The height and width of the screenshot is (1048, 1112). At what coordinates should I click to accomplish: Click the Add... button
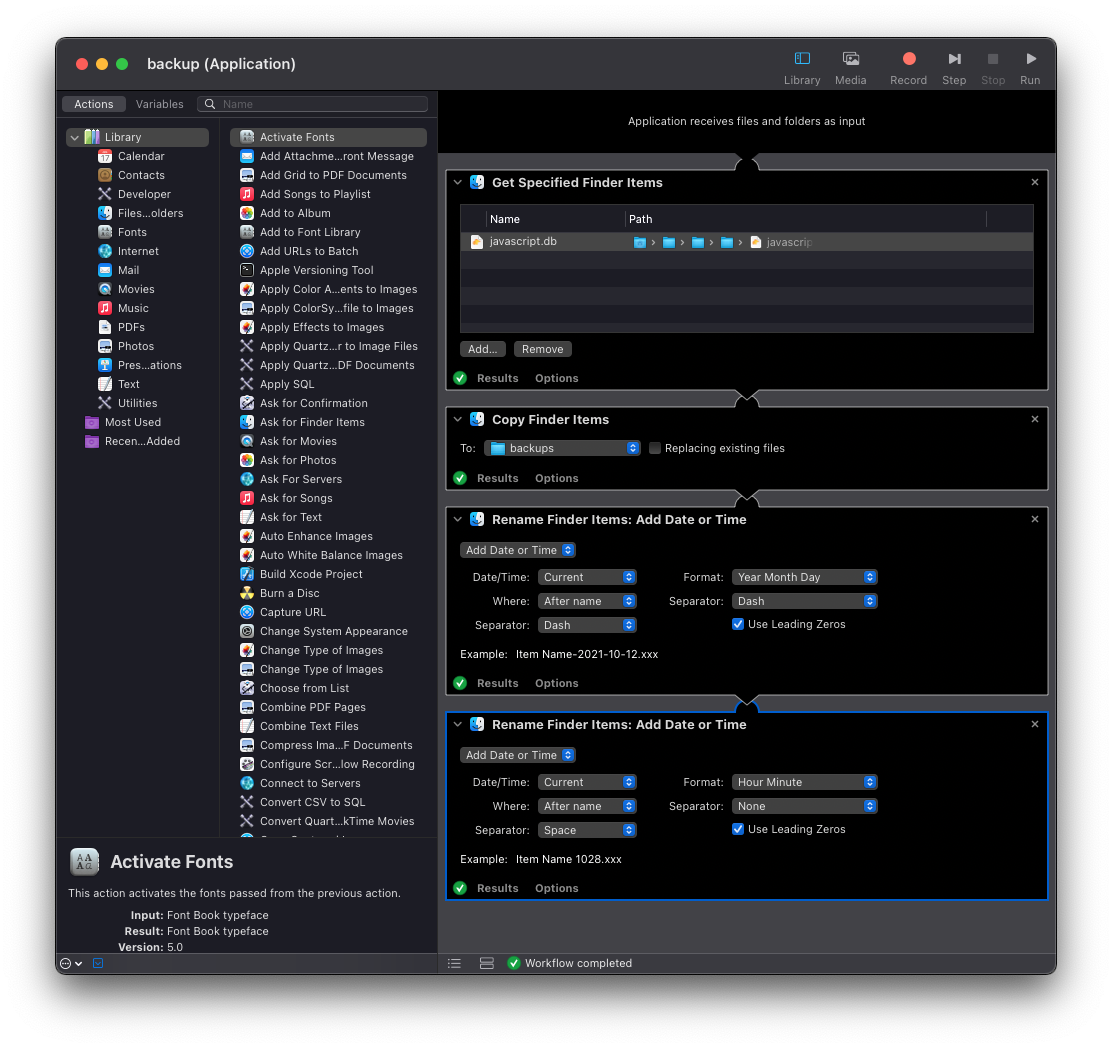[x=483, y=349]
